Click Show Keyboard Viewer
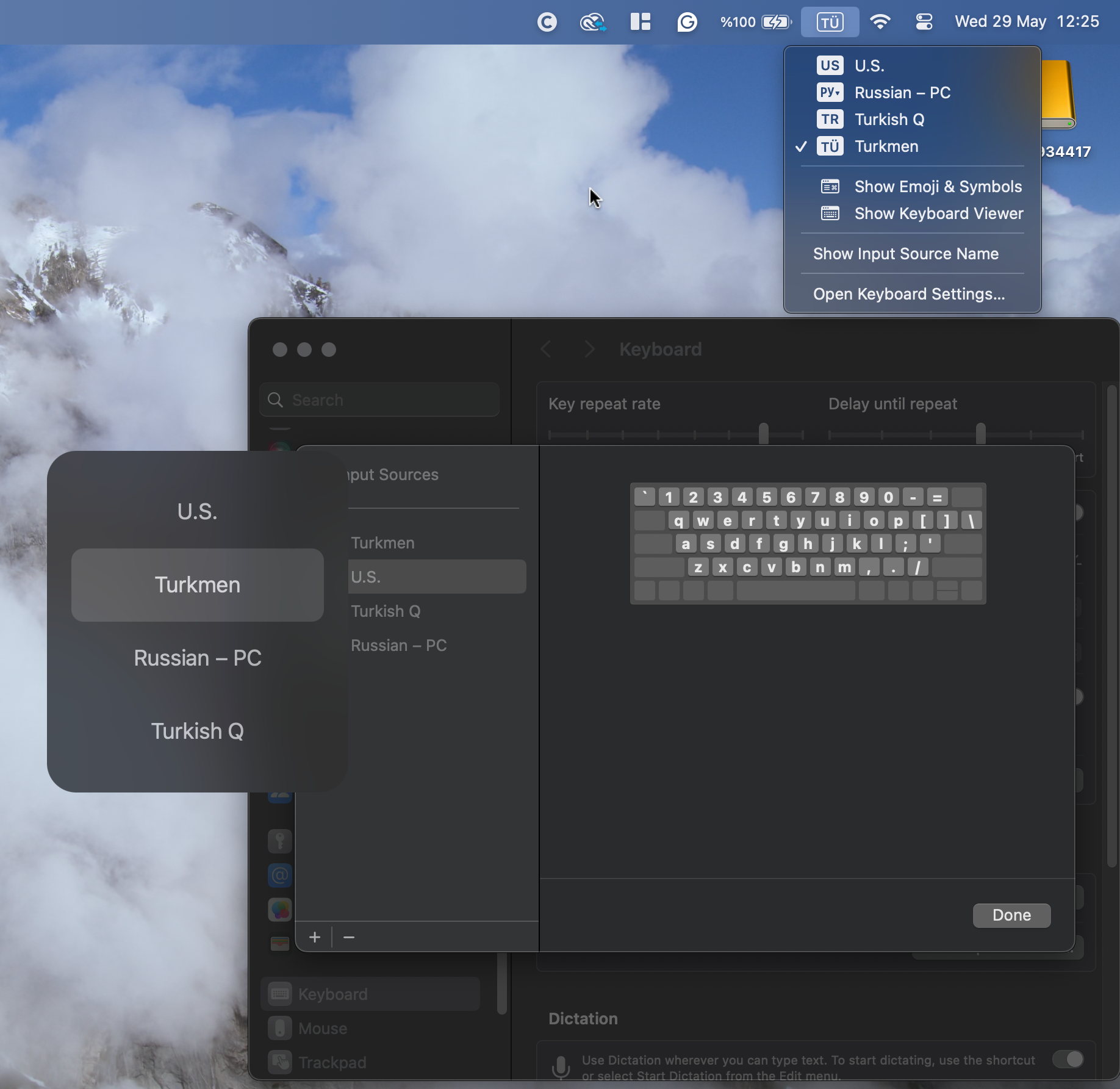 coord(913,214)
